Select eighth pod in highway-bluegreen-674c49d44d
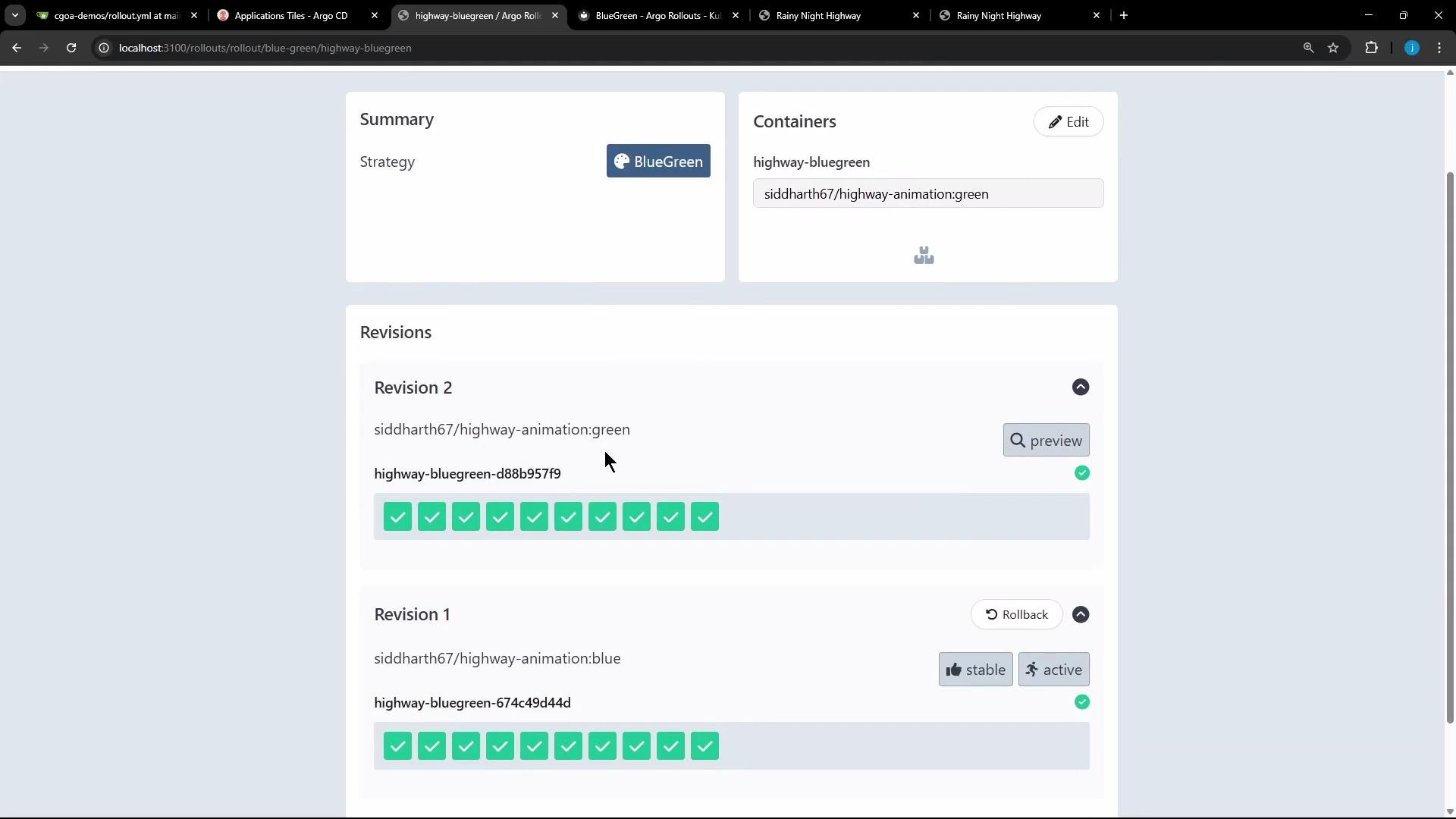 pos(636,746)
